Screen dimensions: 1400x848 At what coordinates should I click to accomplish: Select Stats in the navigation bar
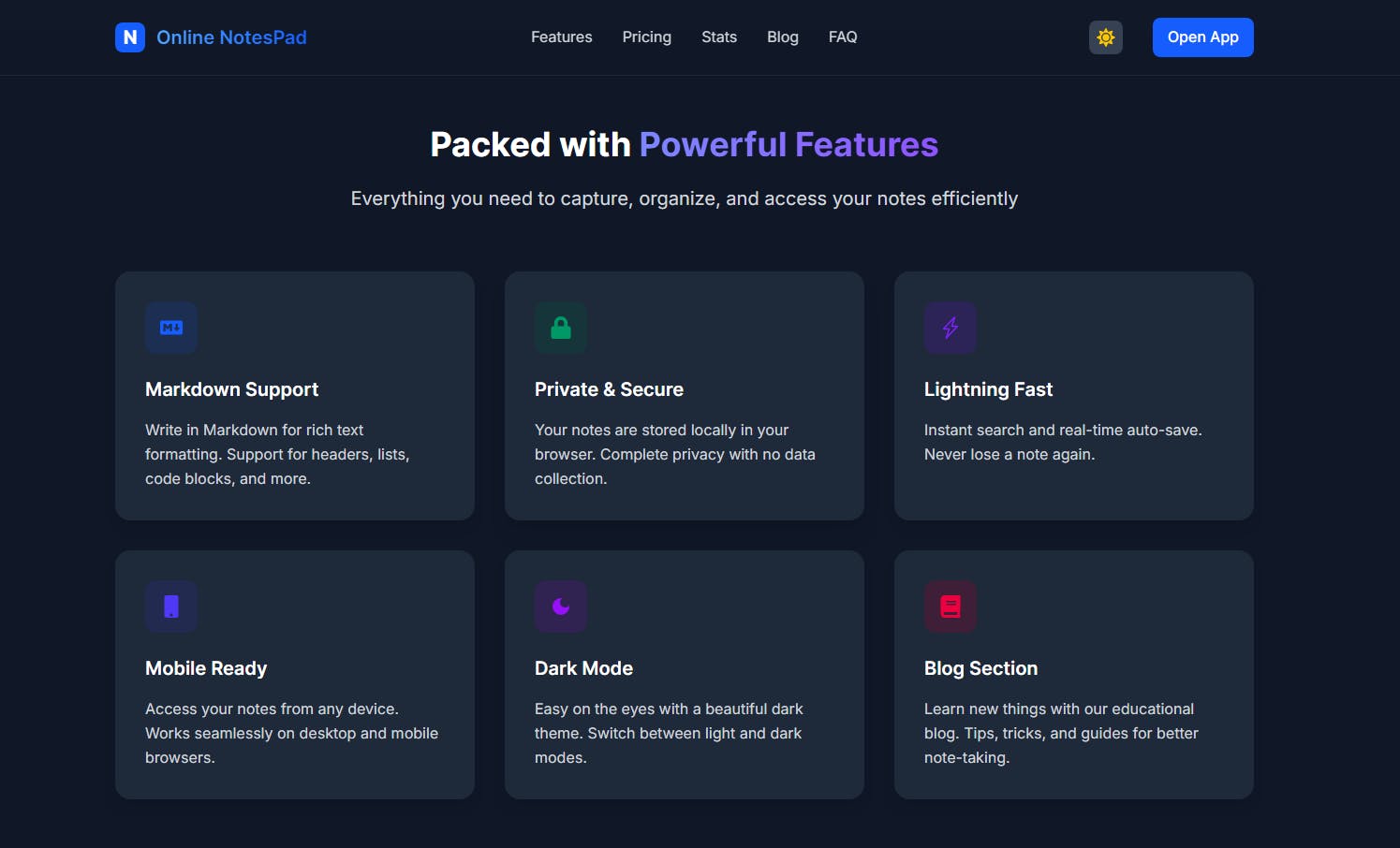point(719,37)
